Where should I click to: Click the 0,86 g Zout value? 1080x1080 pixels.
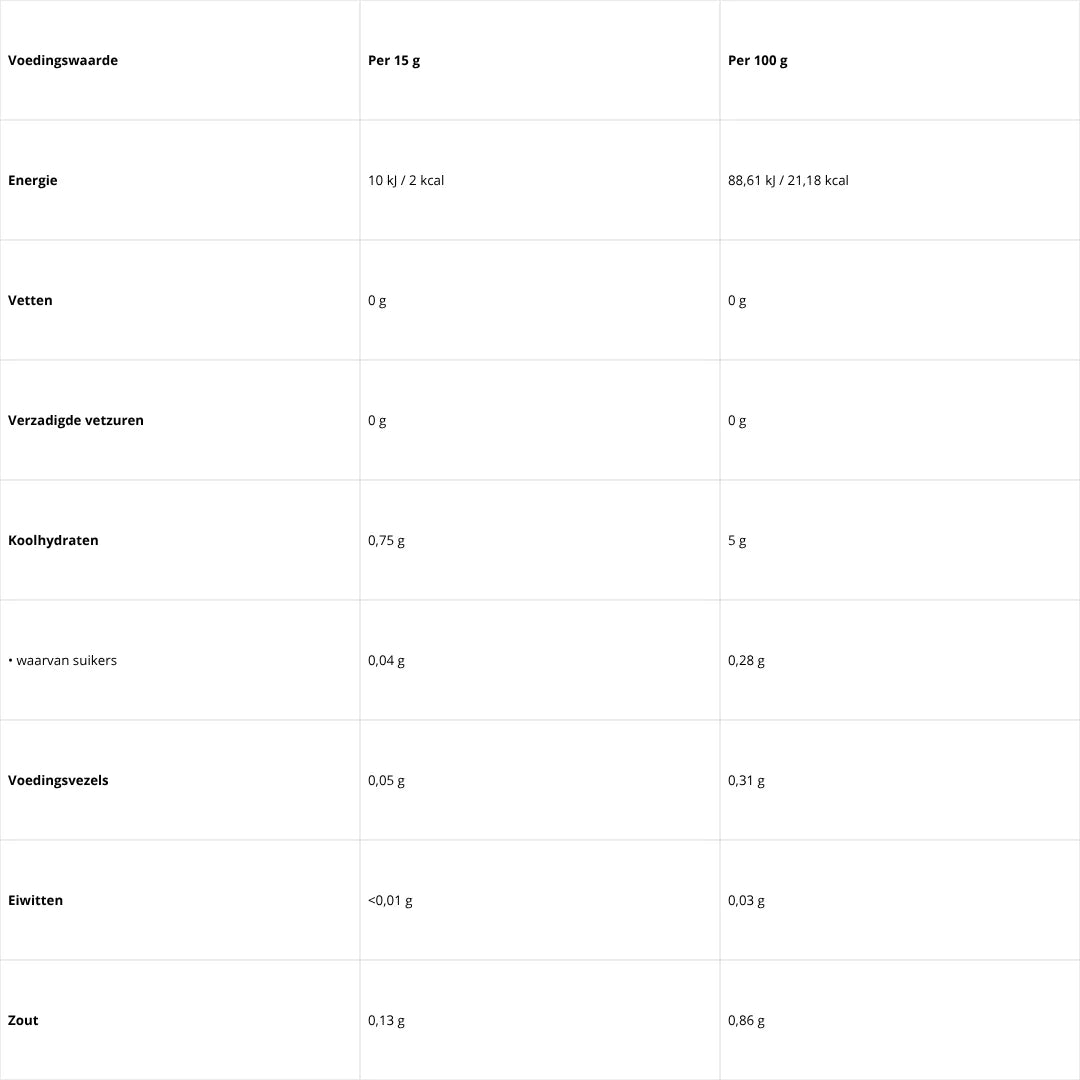click(x=746, y=1020)
